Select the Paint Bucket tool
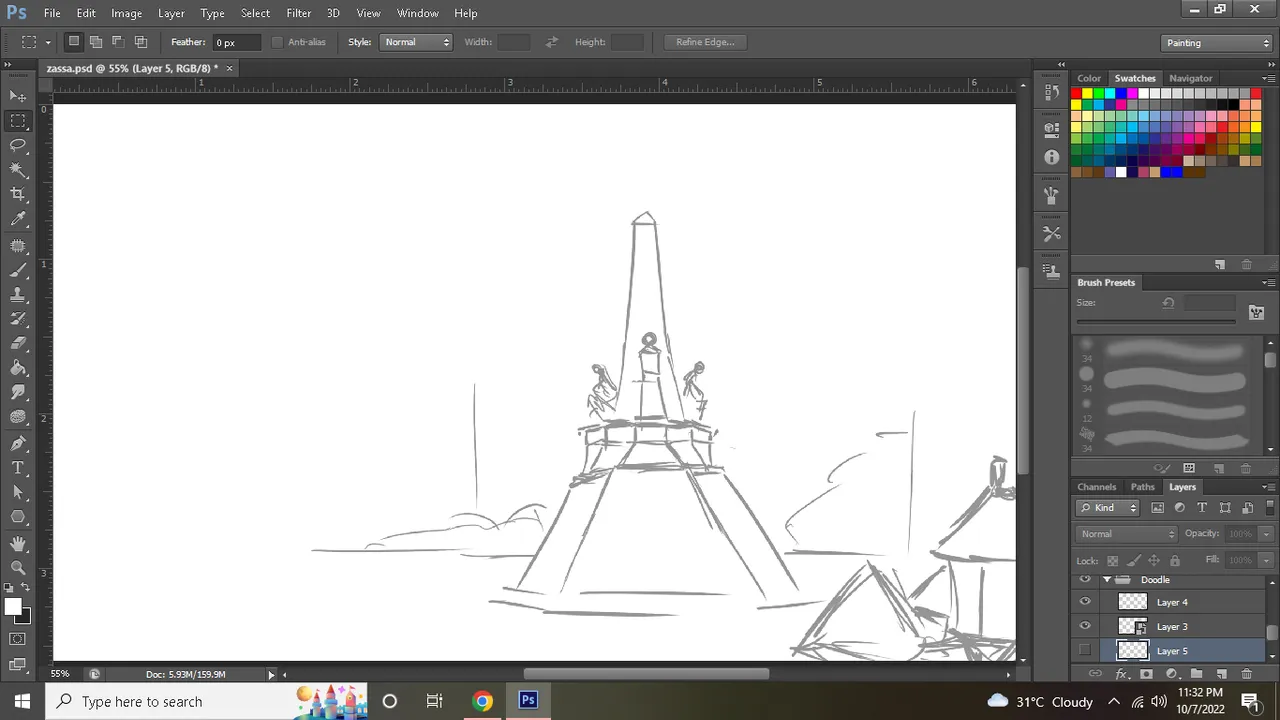The image size is (1280, 720). [x=18, y=368]
